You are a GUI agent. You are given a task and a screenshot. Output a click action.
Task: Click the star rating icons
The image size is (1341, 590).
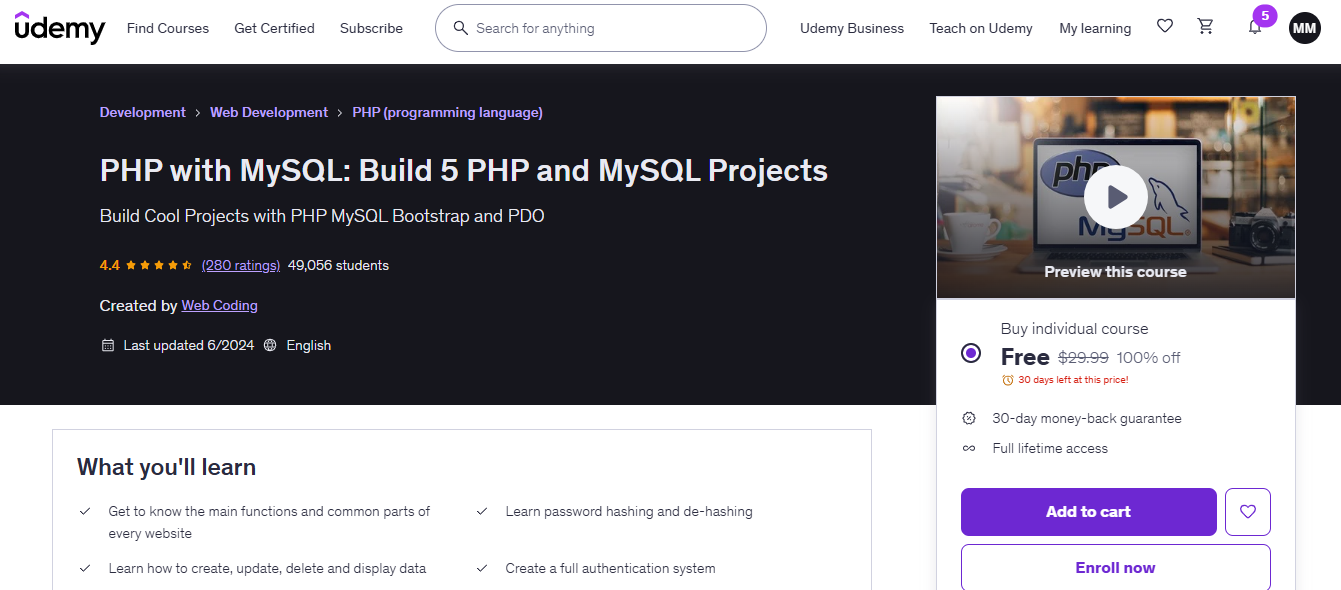click(x=158, y=265)
